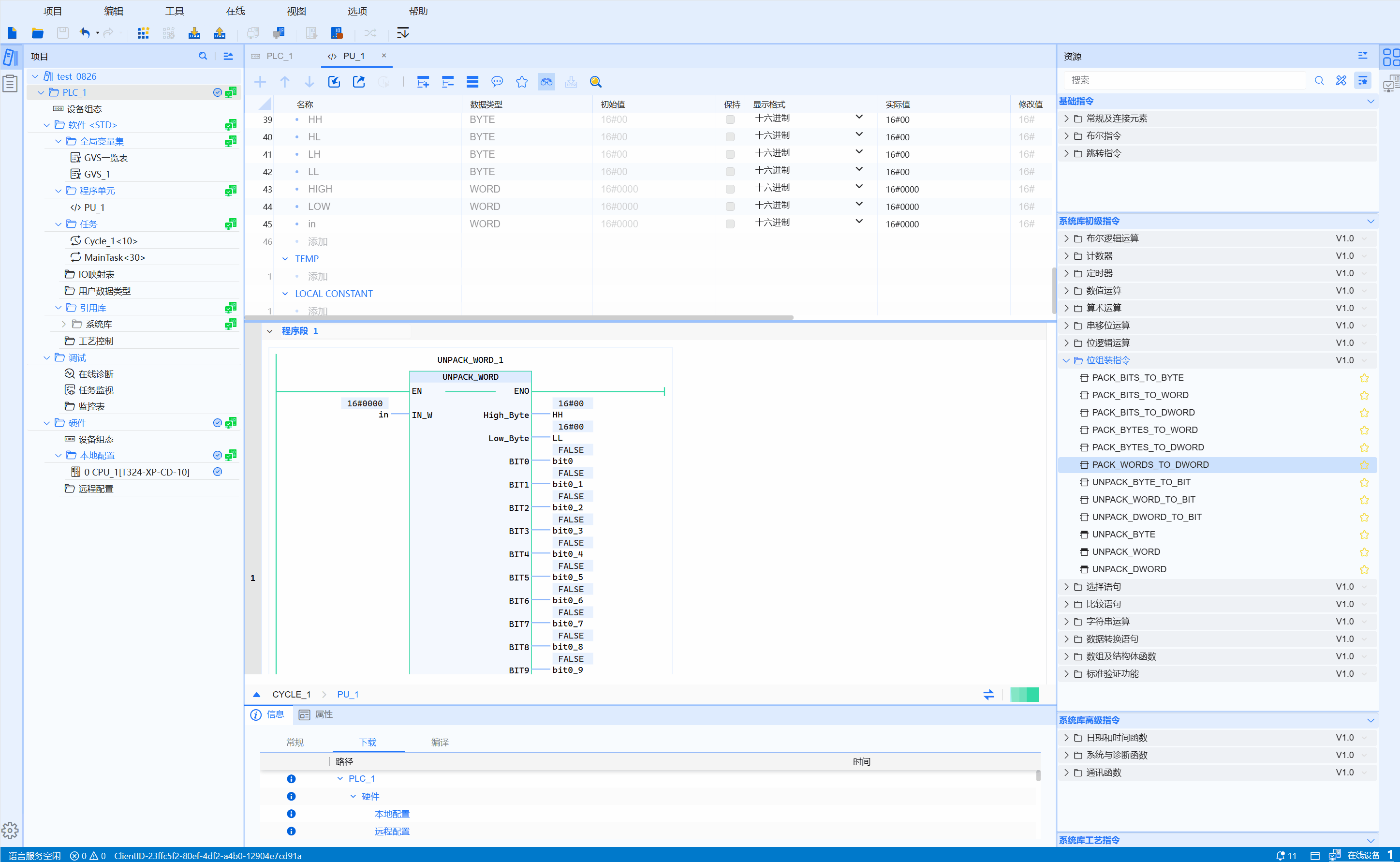The image size is (1400, 862).
Task: Toggle the retain checkbox for variable in
Action: [x=730, y=224]
